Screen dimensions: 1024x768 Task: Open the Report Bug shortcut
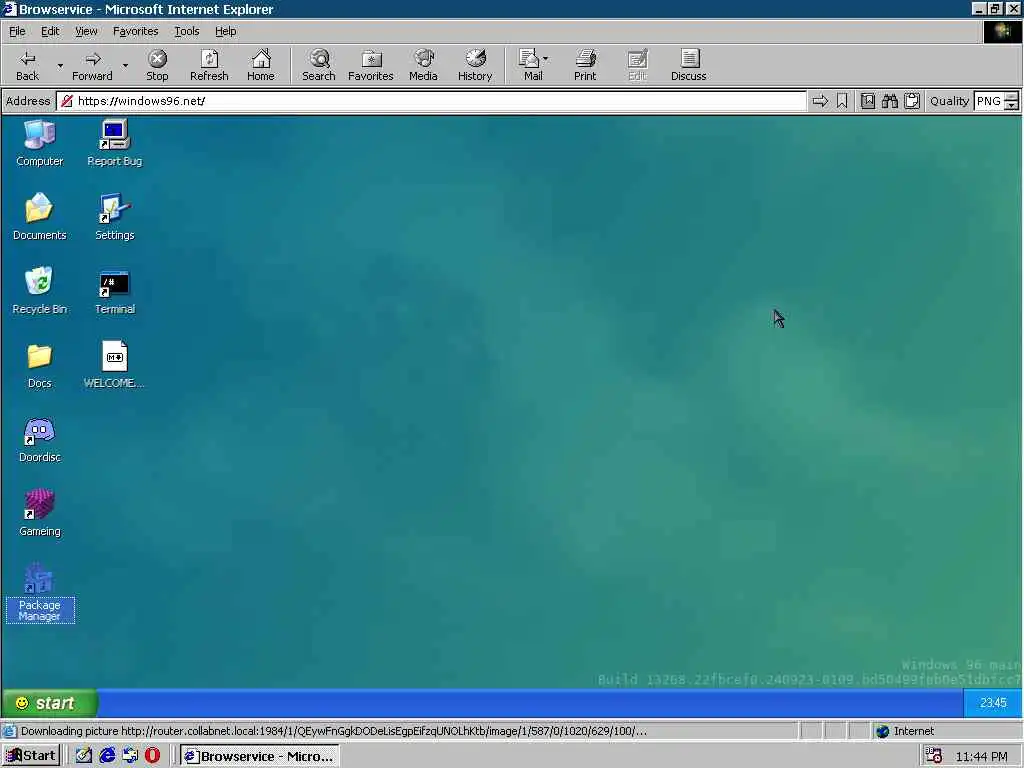tap(114, 144)
